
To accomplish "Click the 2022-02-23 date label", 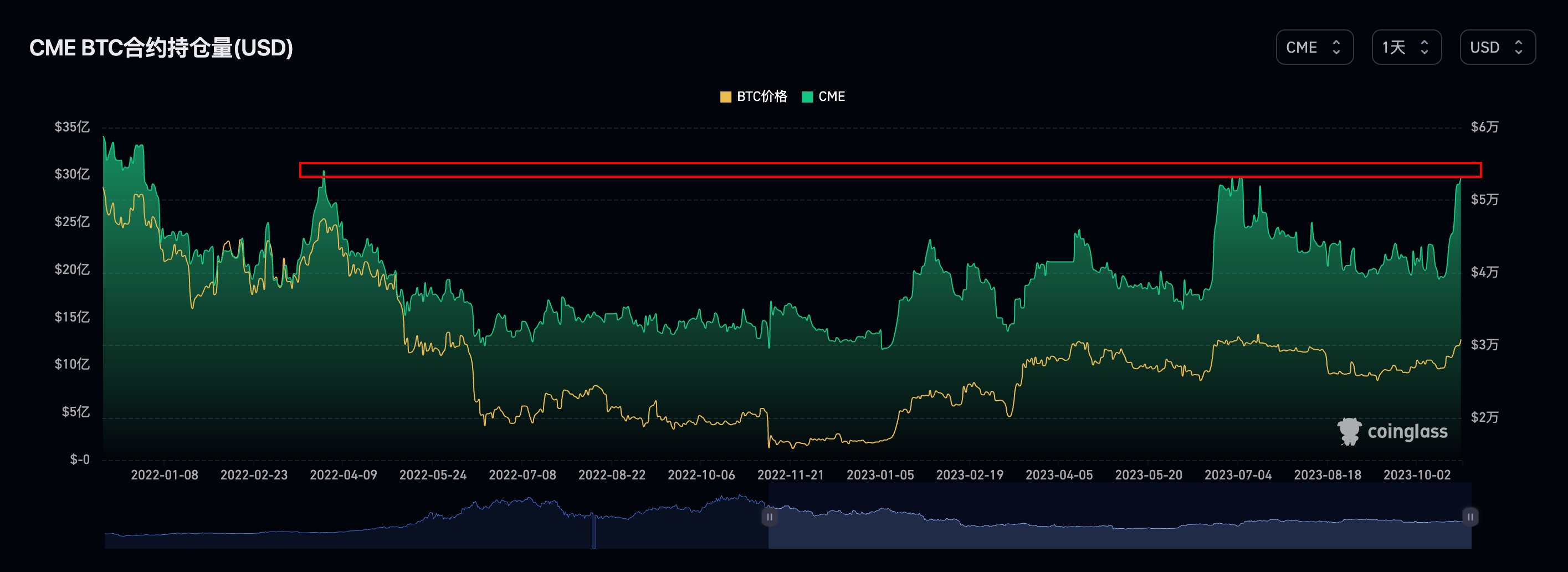I will pyautogui.click(x=254, y=475).
